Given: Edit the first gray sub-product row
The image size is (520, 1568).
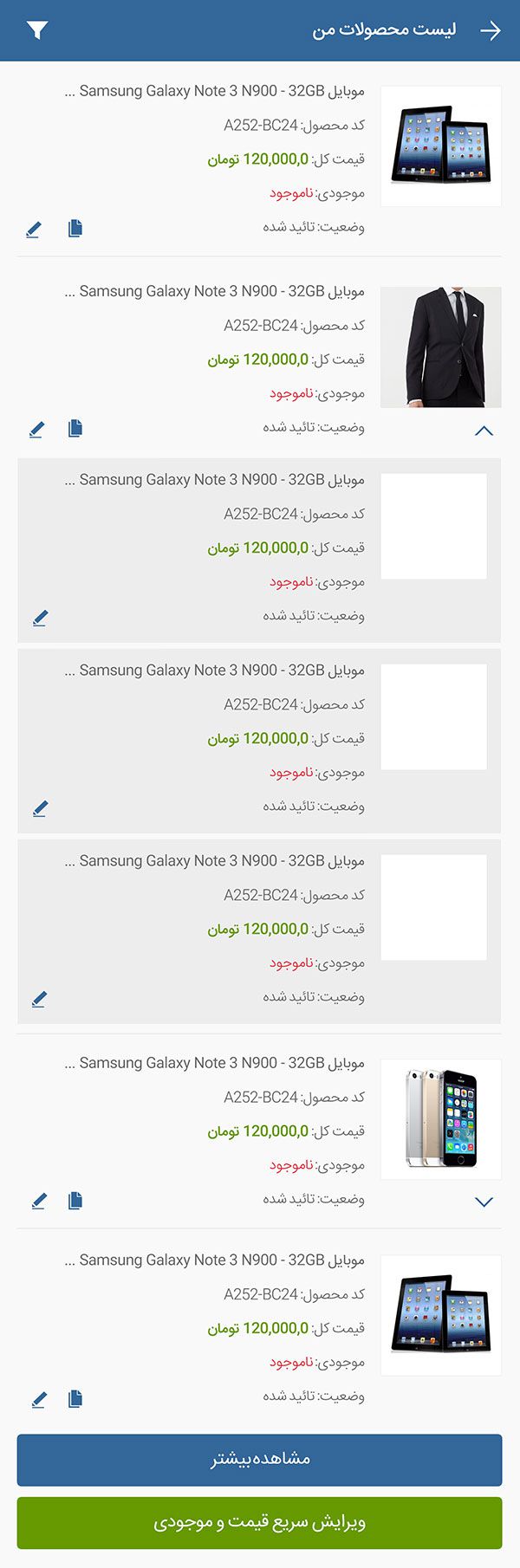Looking at the screenshot, I should [x=40, y=618].
